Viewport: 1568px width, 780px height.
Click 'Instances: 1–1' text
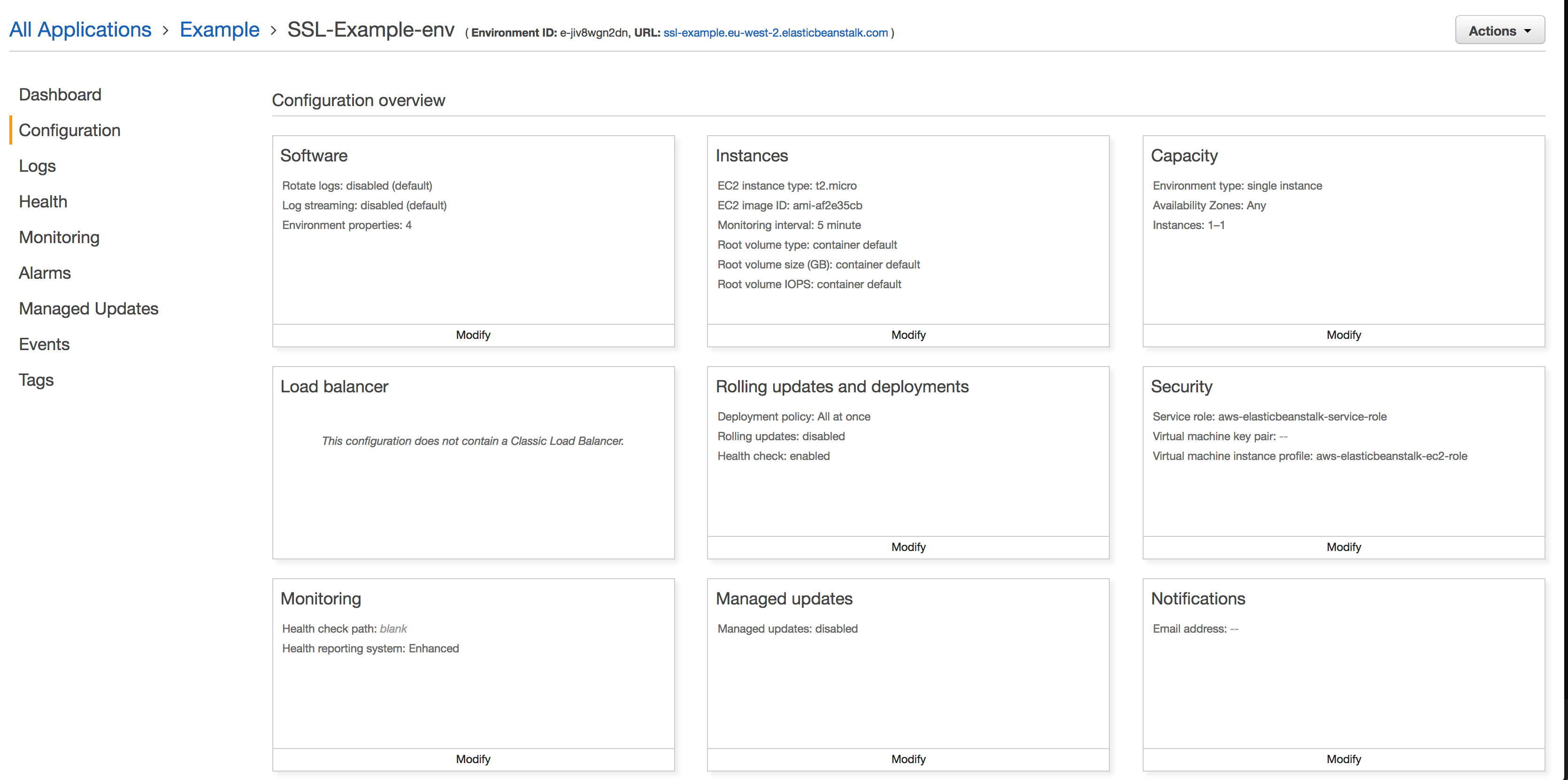[1189, 225]
